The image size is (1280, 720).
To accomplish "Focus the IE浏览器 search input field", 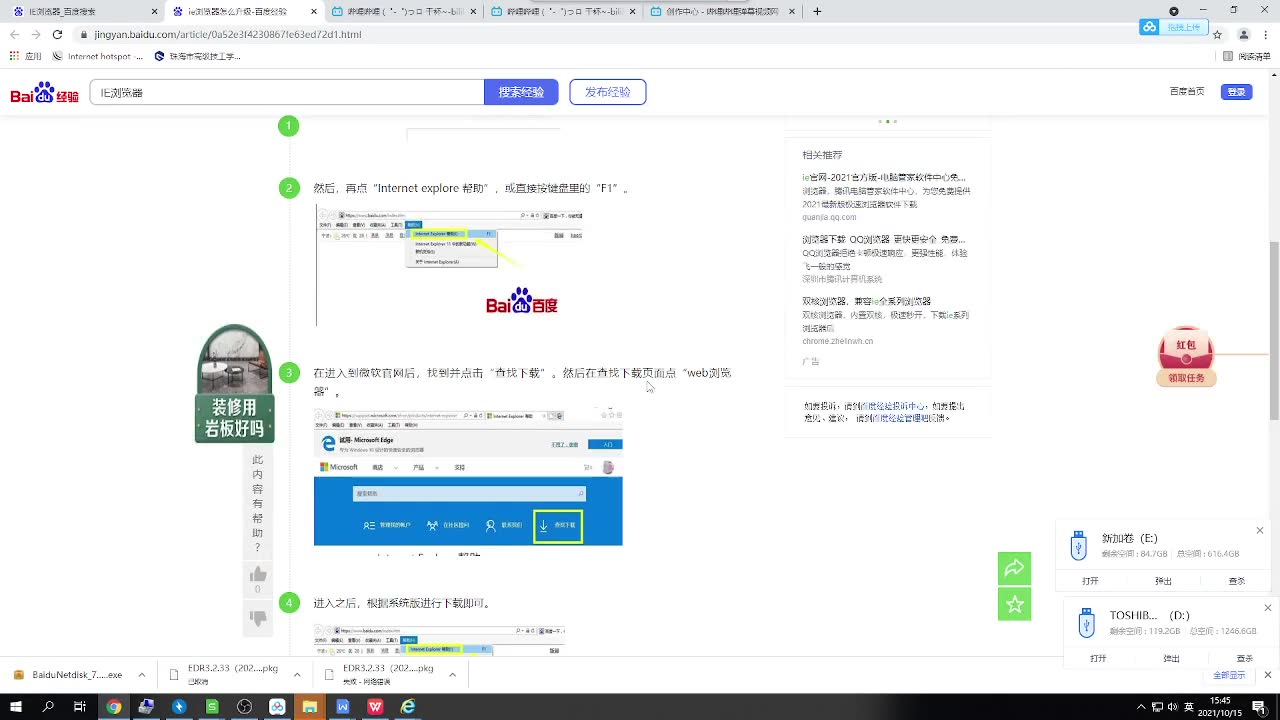I will coord(287,92).
